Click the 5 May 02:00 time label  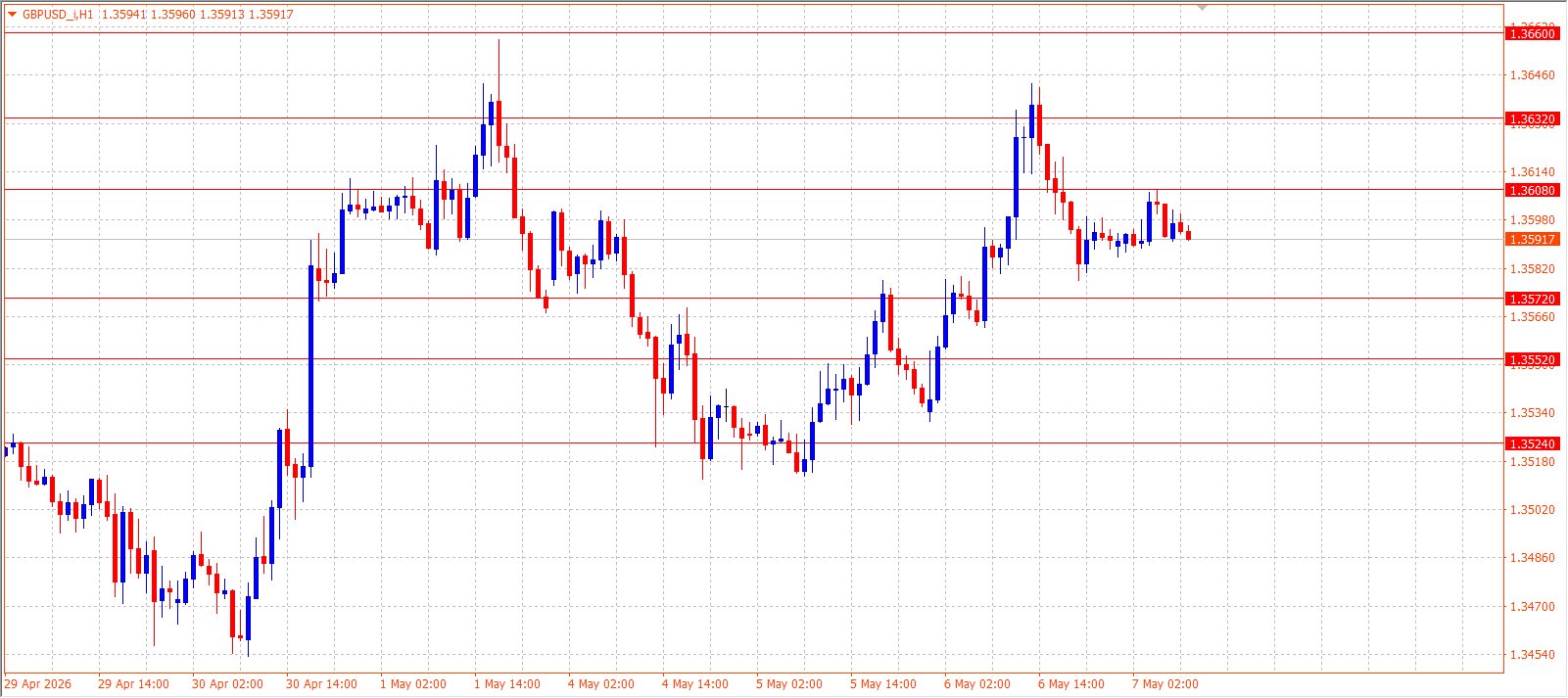(789, 684)
